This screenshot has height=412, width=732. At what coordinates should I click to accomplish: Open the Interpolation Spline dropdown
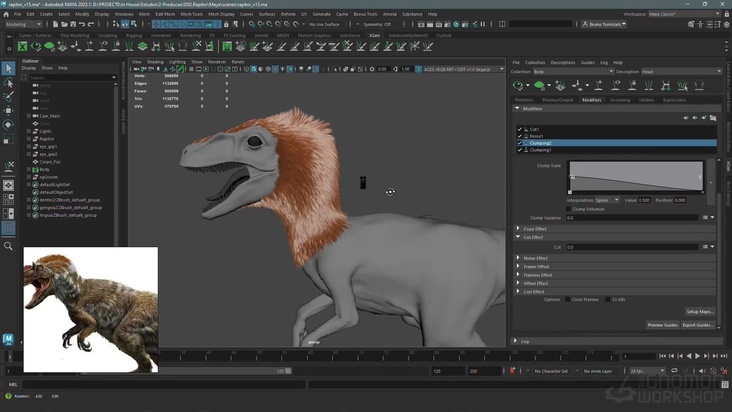(x=608, y=200)
